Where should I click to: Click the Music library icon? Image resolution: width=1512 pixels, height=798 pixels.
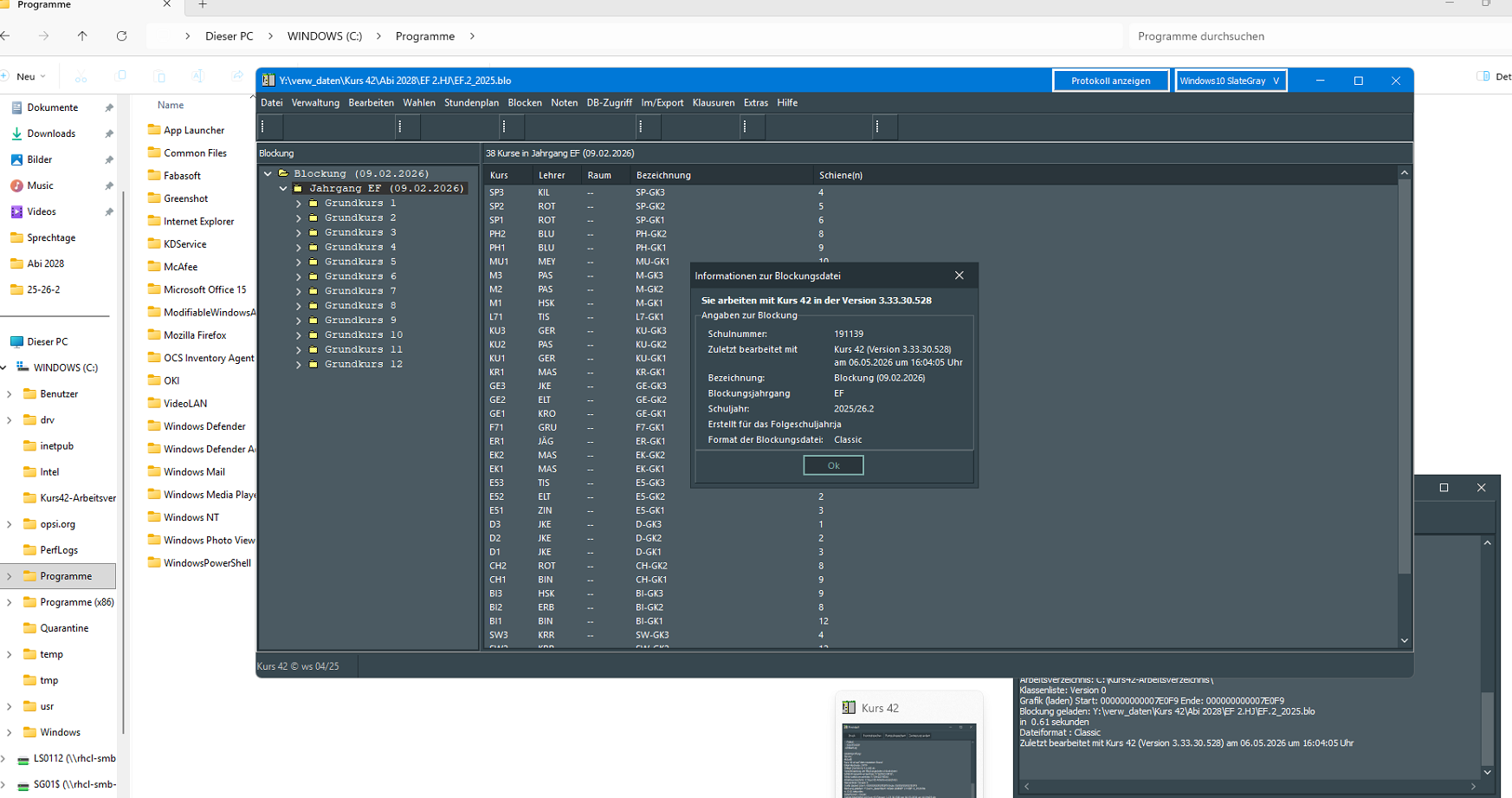tap(16, 185)
